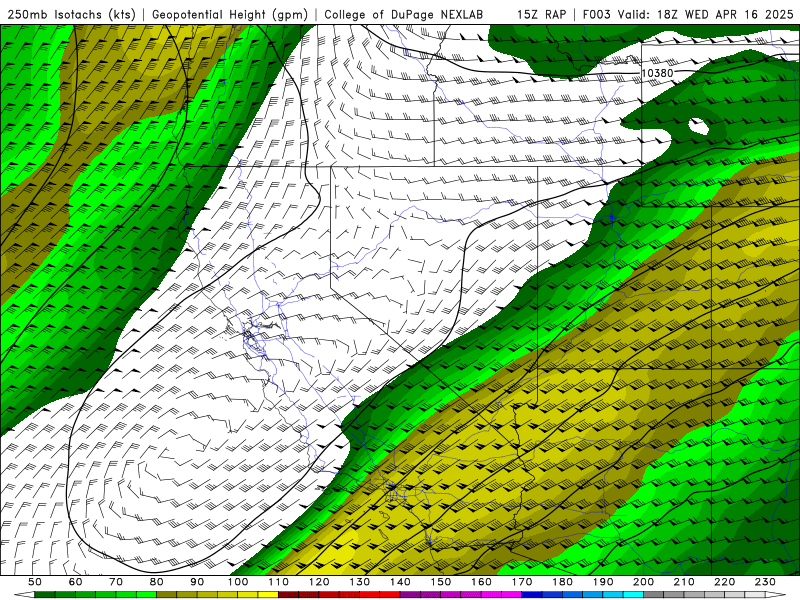The width and height of the screenshot is (800, 600).
Task: Click the 200 value on the legend
Action: coord(643,582)
